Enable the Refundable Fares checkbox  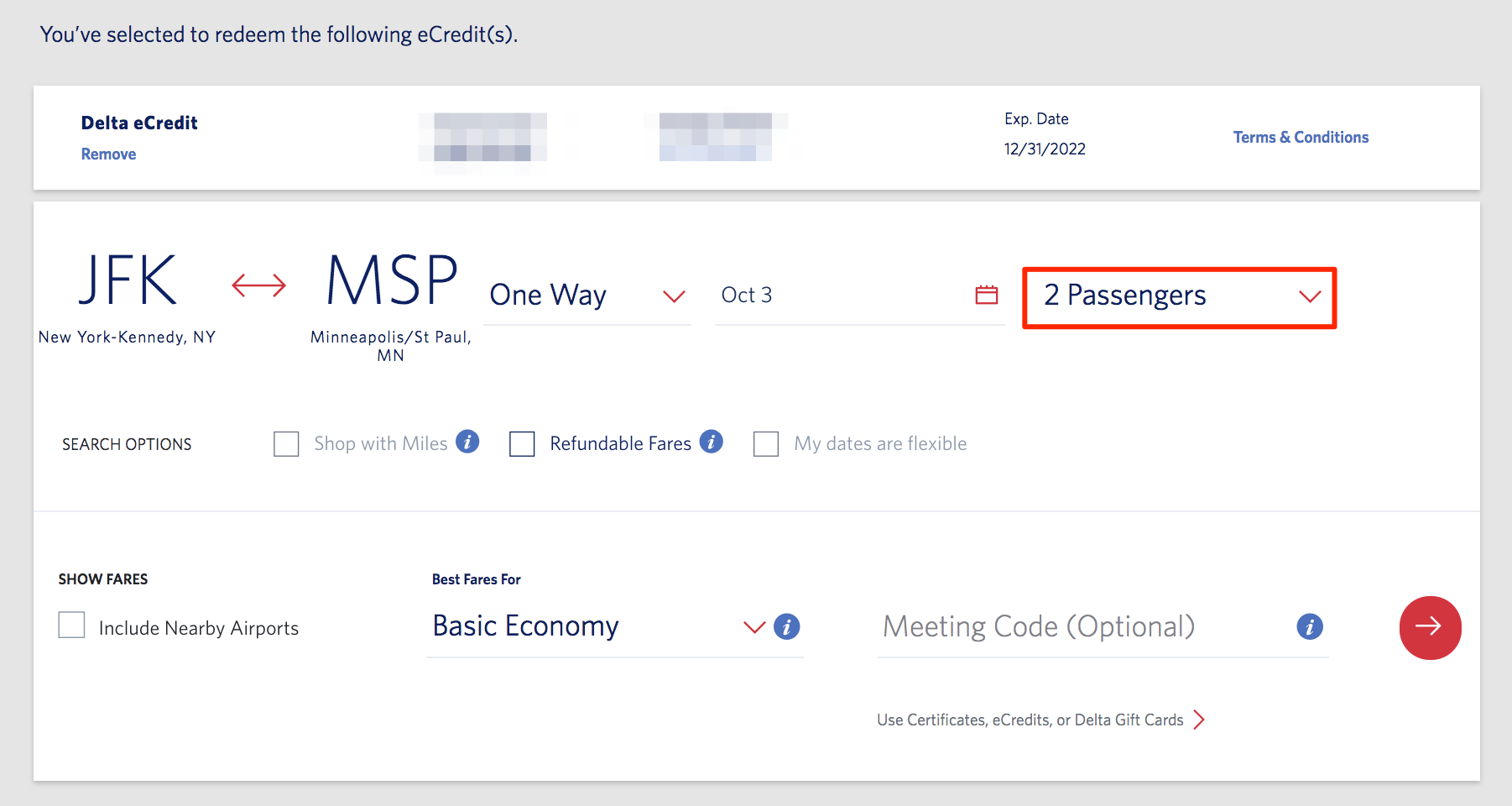pyautogui.click(x=522, y=443)
